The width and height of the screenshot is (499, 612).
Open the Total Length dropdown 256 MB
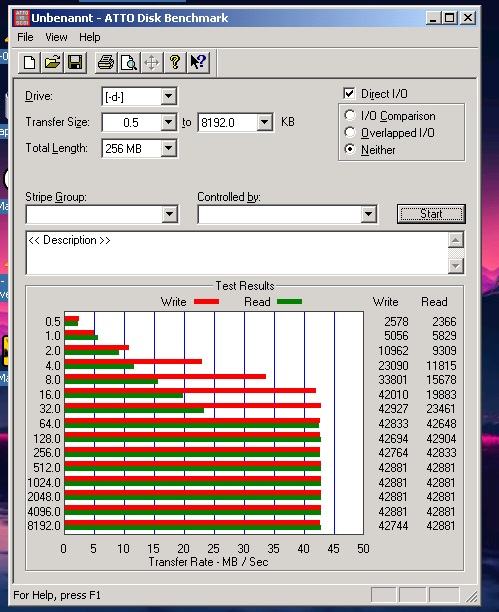tap(168, 148)
